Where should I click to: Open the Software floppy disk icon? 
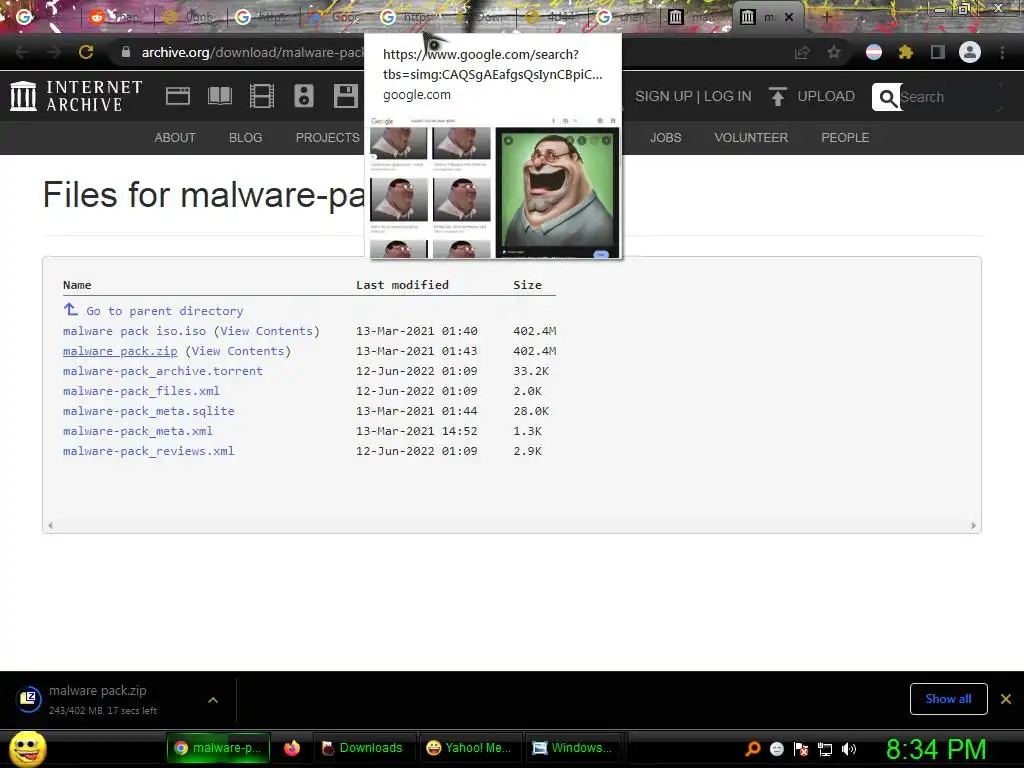point(345,96)
